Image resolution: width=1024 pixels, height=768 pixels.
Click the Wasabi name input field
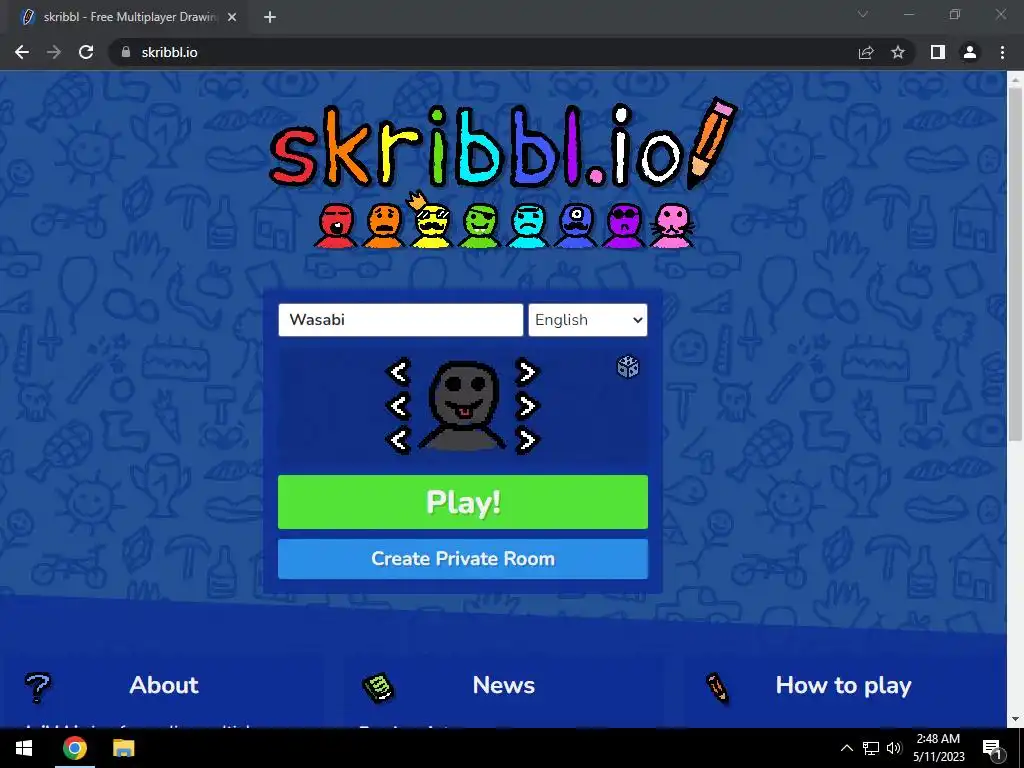click(400, 320)
